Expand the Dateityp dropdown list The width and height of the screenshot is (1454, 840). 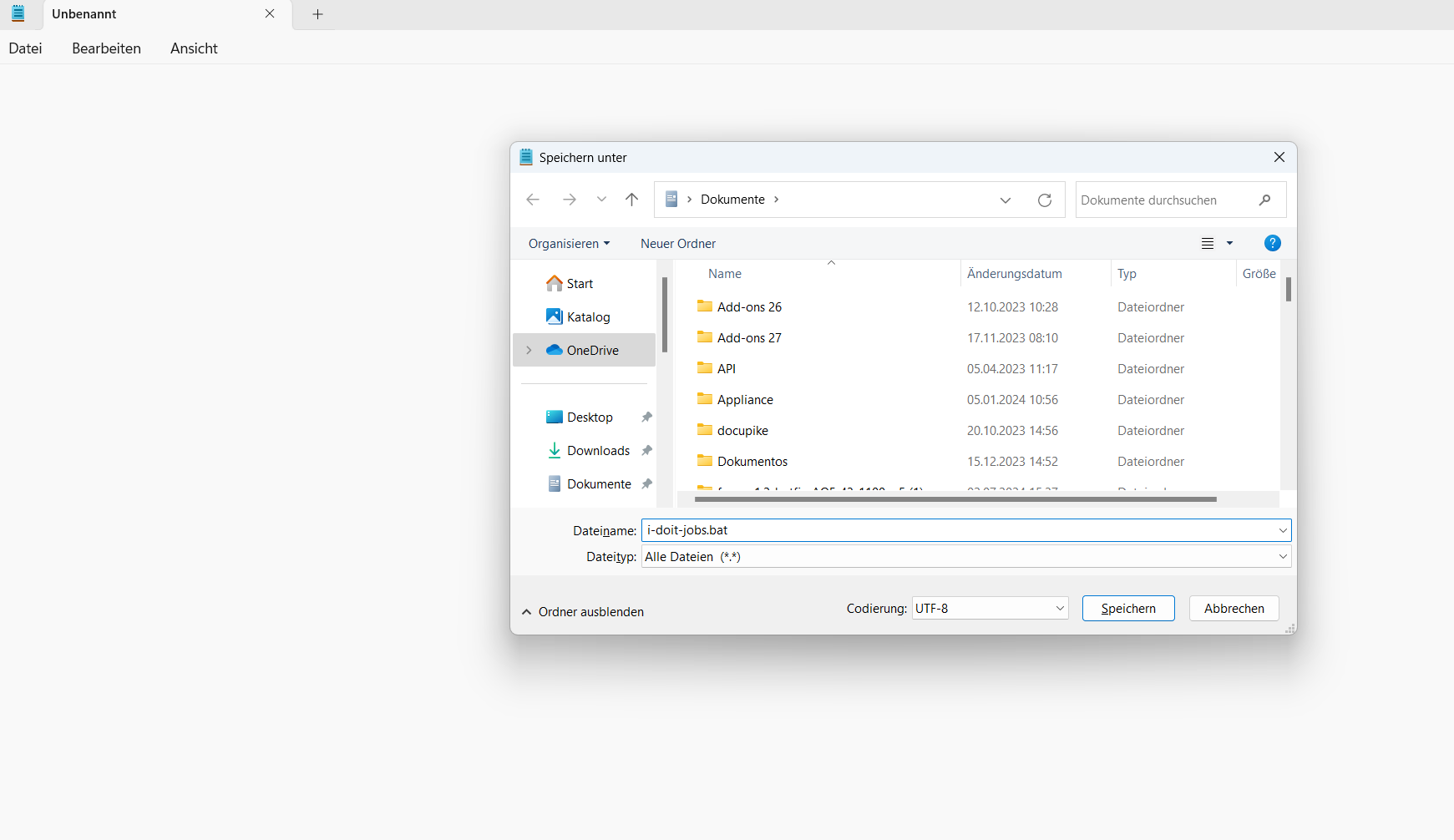coord(1282,557)
